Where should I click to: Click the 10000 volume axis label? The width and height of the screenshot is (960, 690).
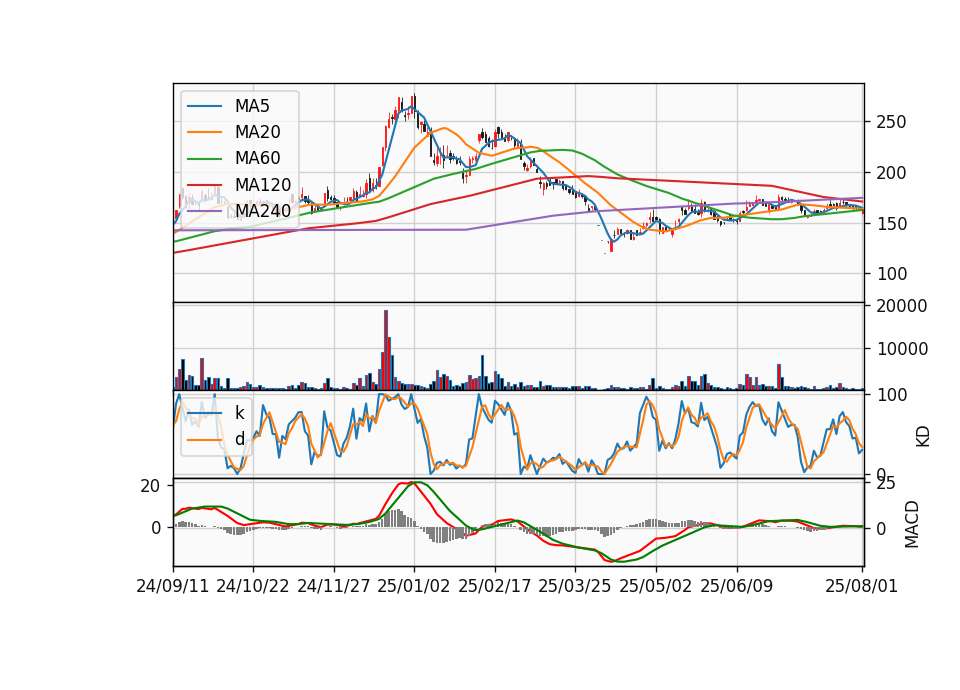point(902,349)
